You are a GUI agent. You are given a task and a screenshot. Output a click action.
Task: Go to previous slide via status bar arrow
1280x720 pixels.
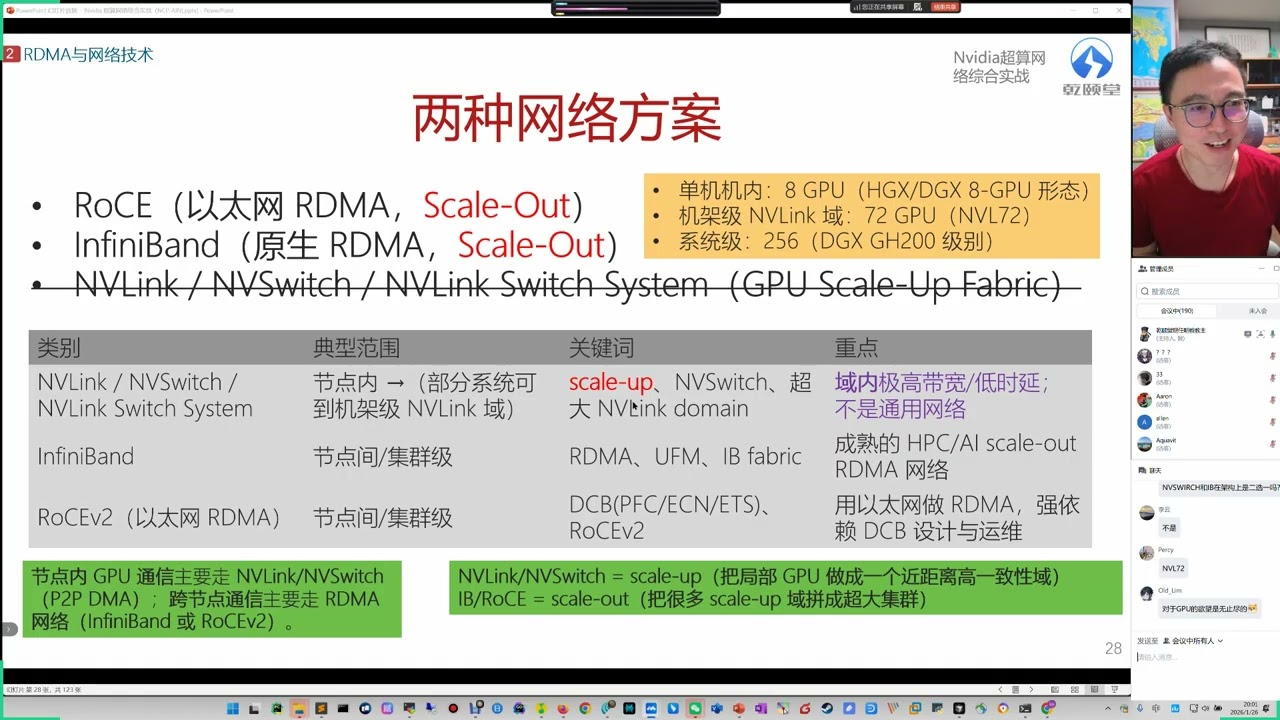pyautogui.click(x=1001, y=689)
